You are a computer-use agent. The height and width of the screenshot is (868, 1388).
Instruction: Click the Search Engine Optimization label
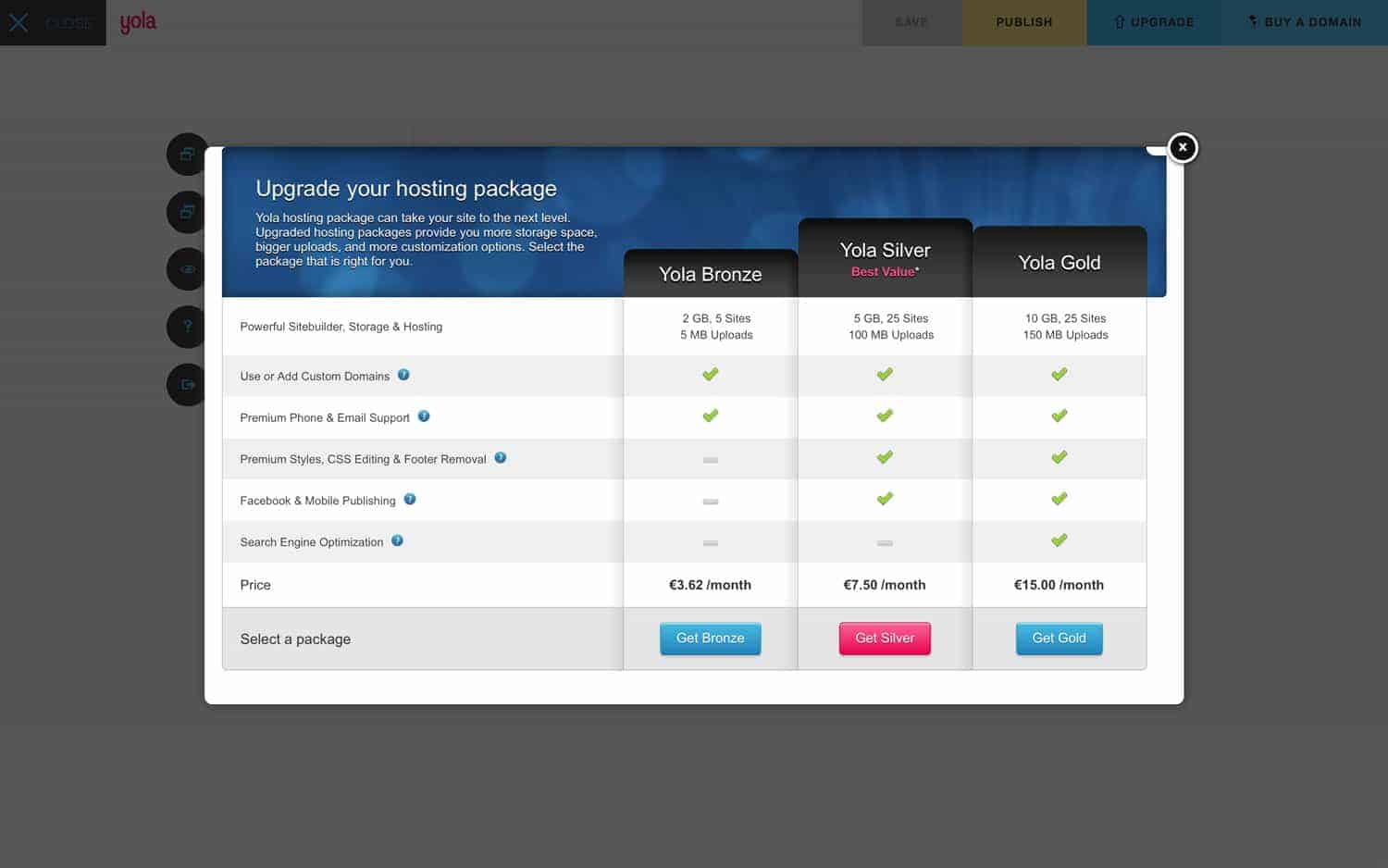pos(312,543)
